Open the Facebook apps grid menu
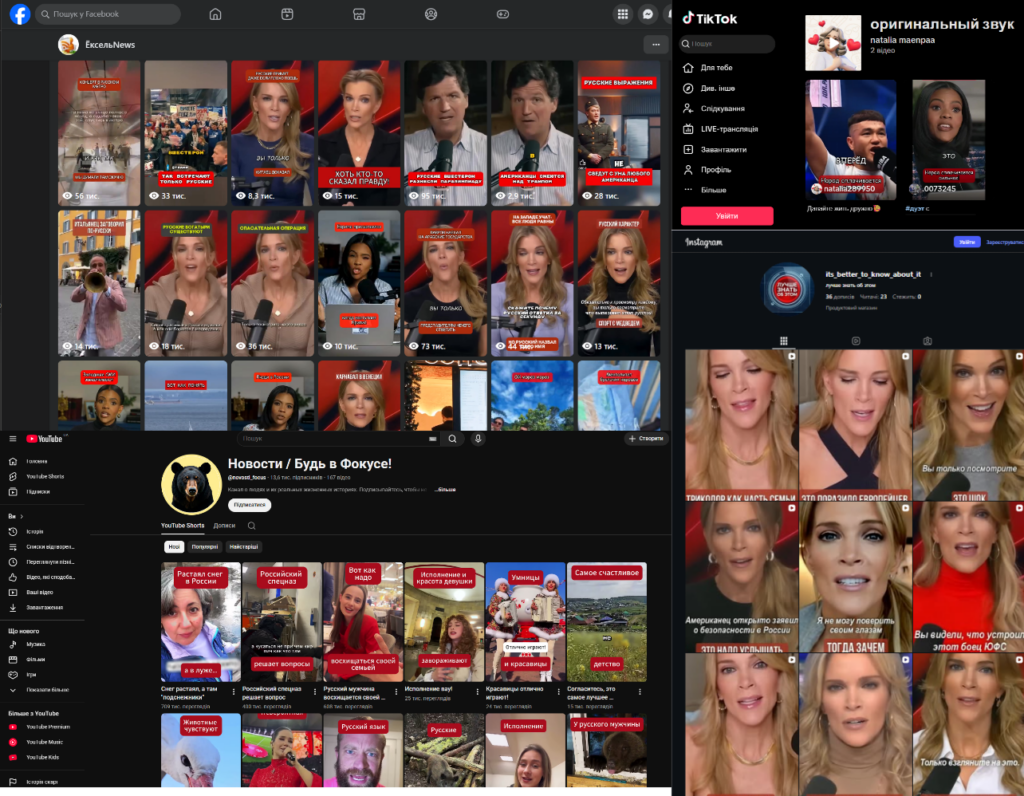 pyautogui.click(x=622, y=14)
